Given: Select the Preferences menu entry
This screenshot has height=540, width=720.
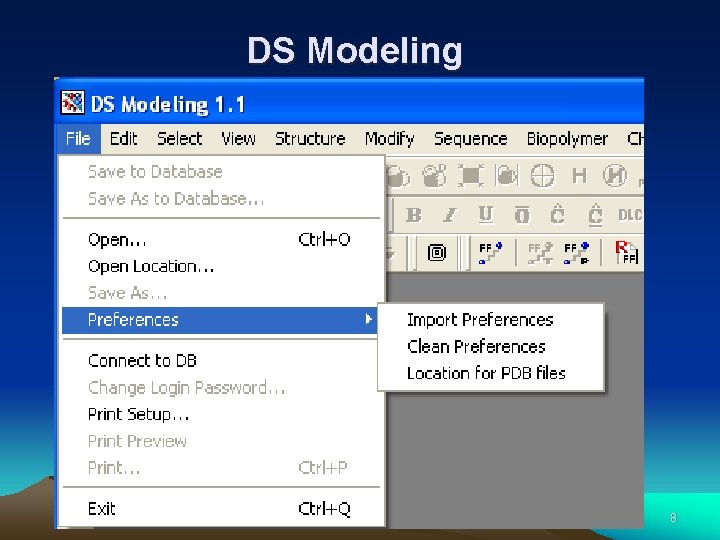Looking at the screenshot, I should point(221,320).
